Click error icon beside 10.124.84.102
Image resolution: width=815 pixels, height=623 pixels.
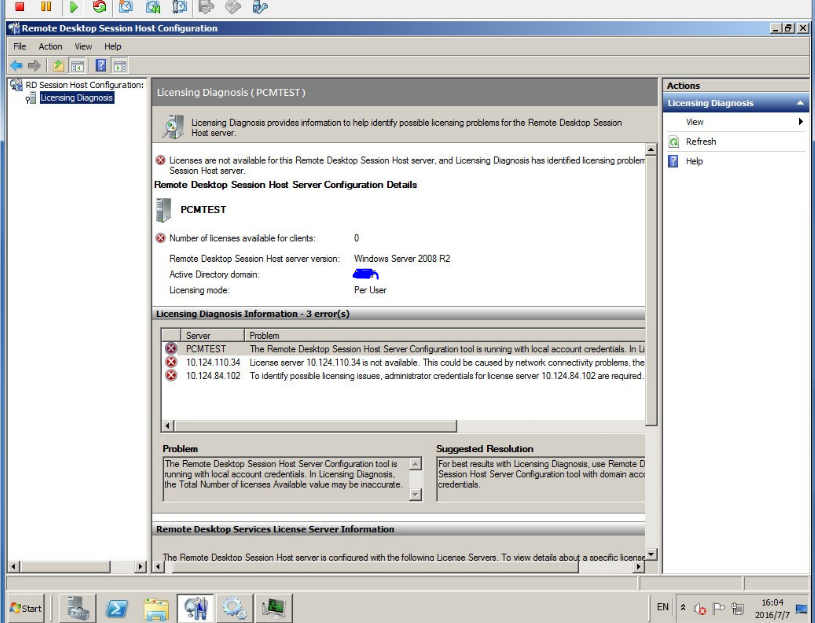(171, 375)
